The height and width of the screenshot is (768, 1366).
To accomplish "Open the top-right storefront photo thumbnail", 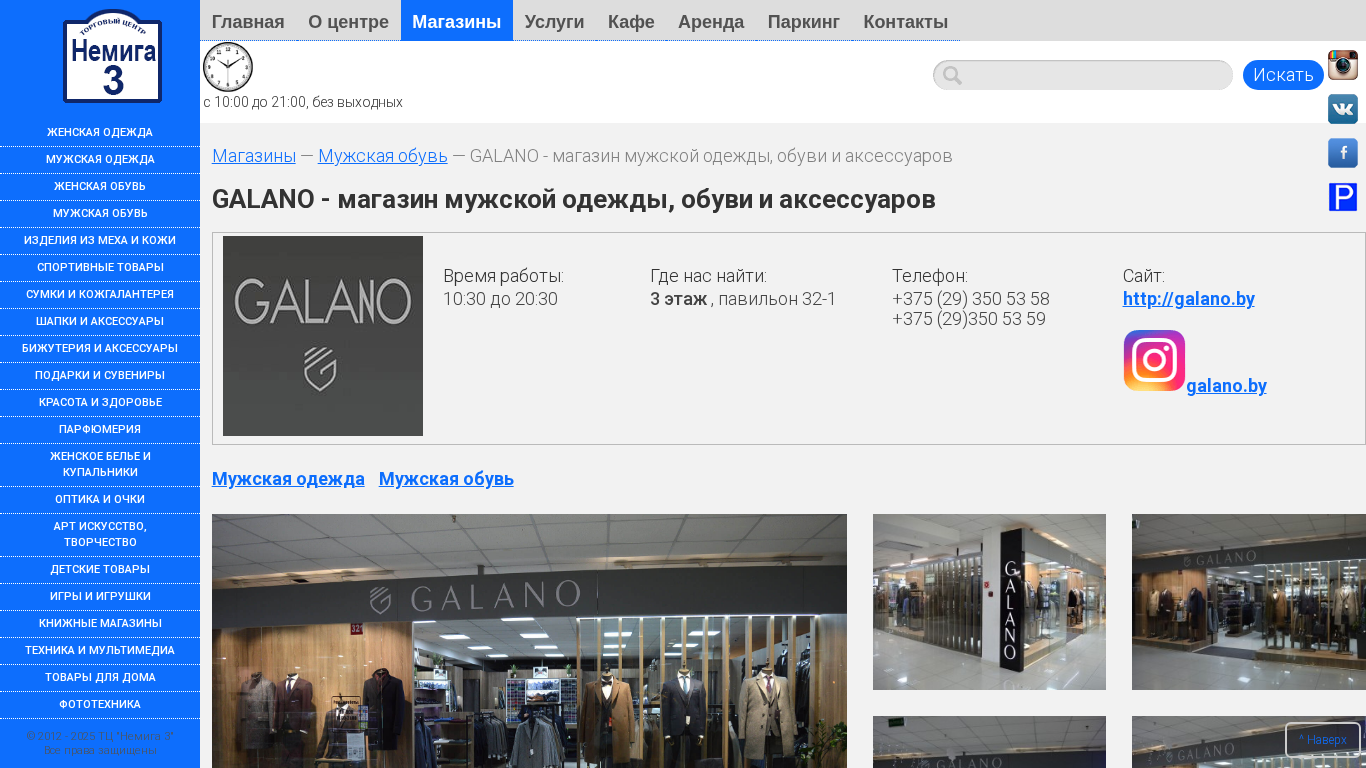I will pyautogui.click(x=1249, y=602).
